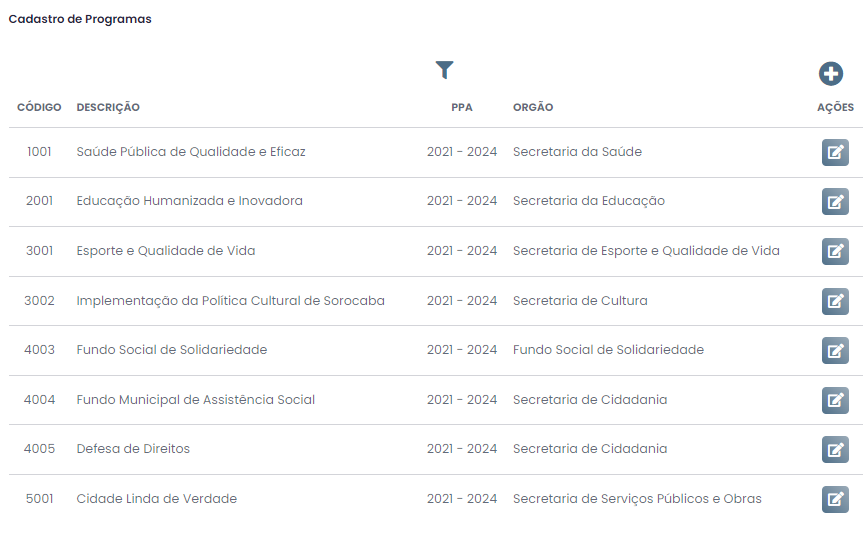Image resolution: width=868 pixels, height=539 pixels.
Task: Edit program 5001 Cidade Linda de Verdade
Action: [x=835, y=499]
